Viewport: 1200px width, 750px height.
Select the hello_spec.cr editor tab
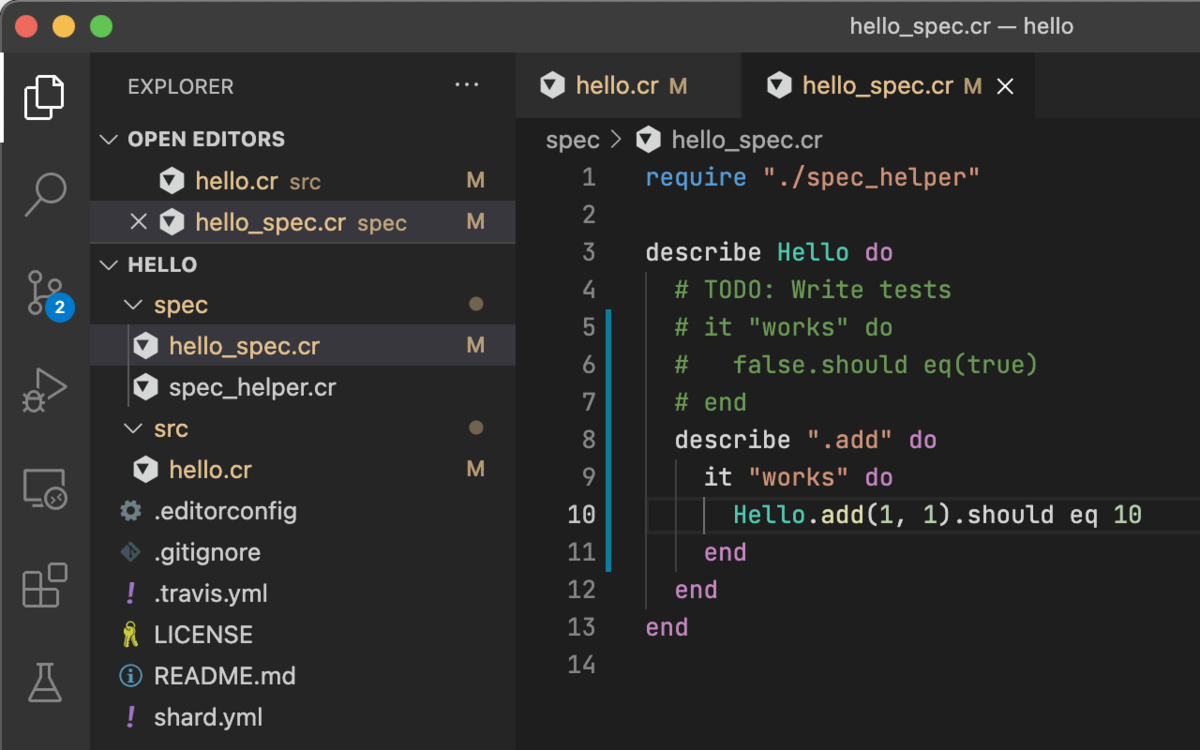pyautogui.click(x=889, y=86)
